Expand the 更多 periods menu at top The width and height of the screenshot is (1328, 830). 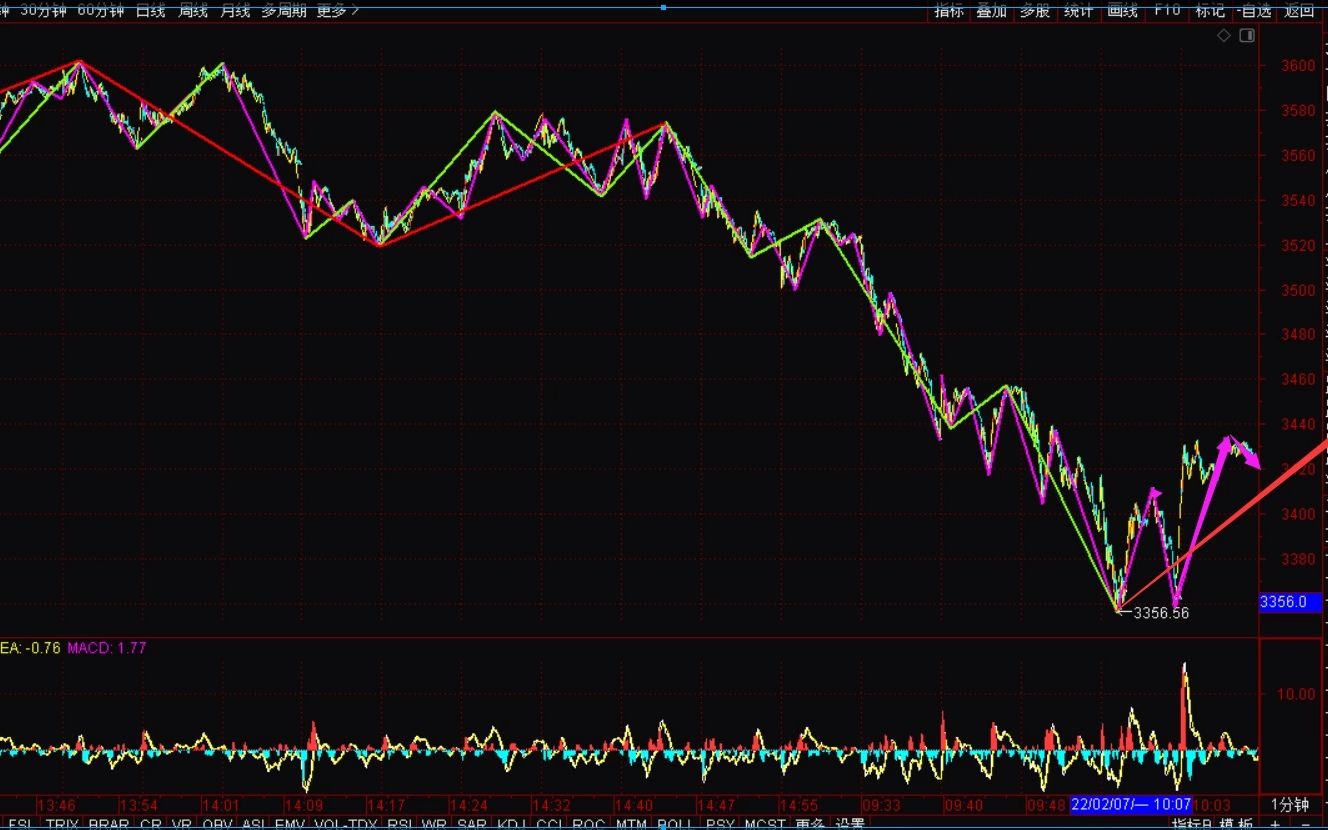pyautogui.click(x=338, y=10)
